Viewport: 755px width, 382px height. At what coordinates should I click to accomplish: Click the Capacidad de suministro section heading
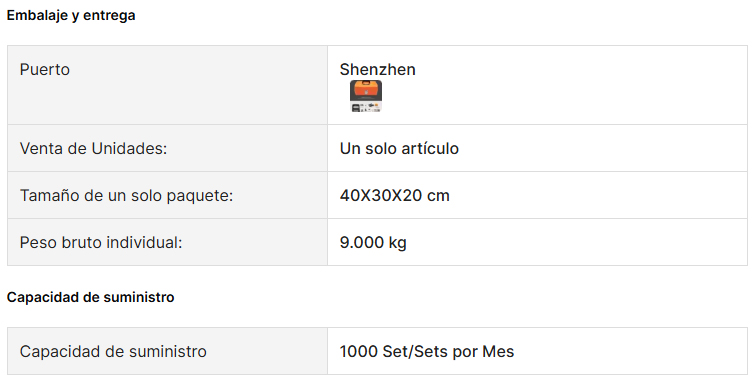[91, 297]
